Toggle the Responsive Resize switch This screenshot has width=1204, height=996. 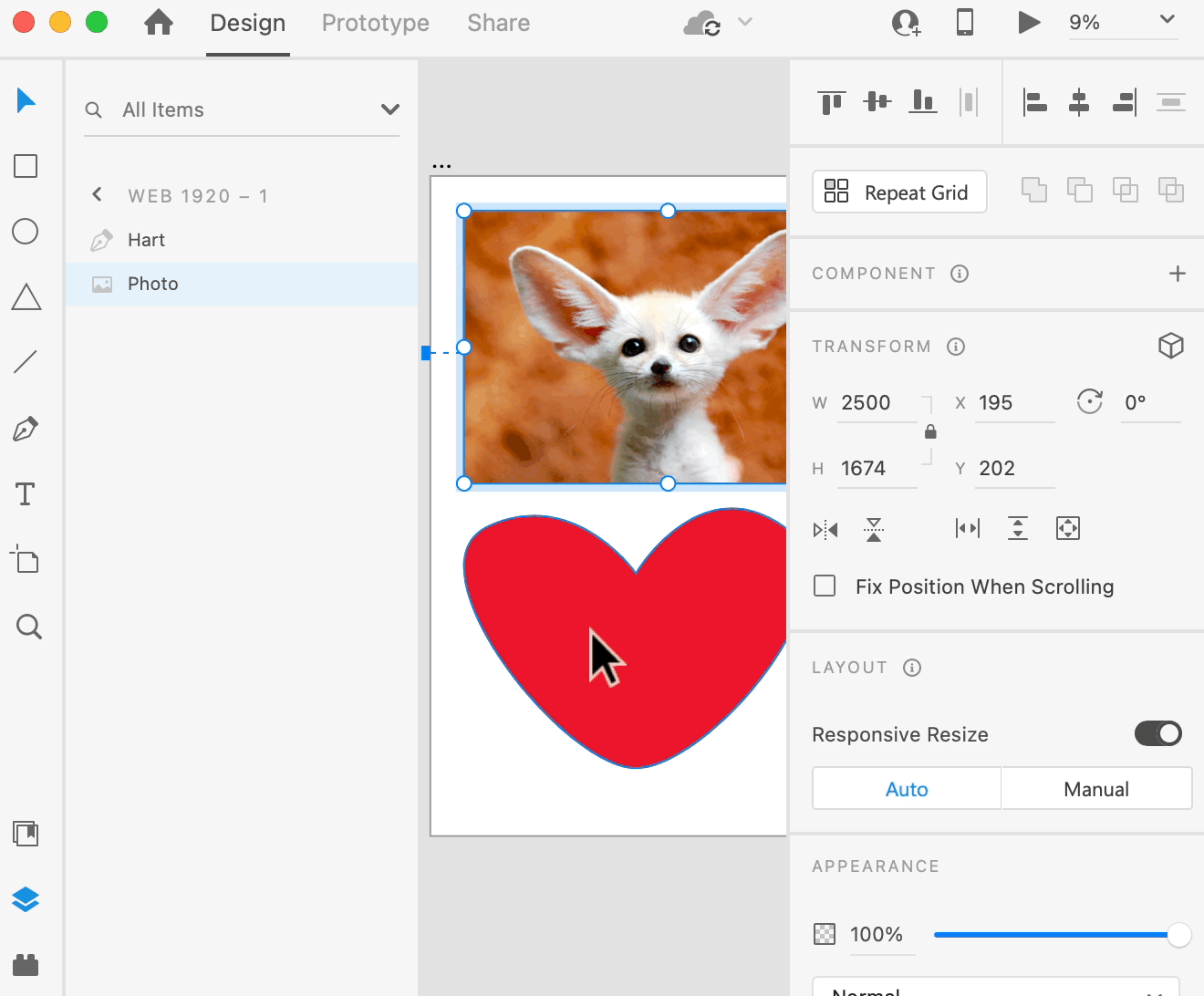point(1158,733)
